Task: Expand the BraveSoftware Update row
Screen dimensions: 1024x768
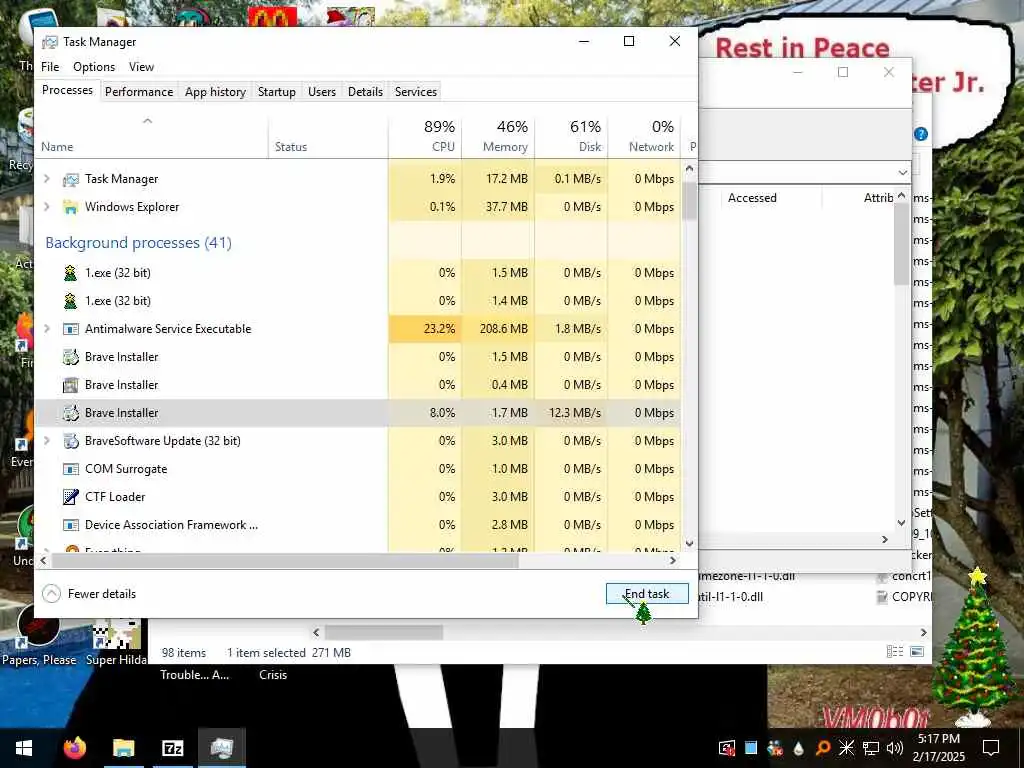Action: pos(46,441)
